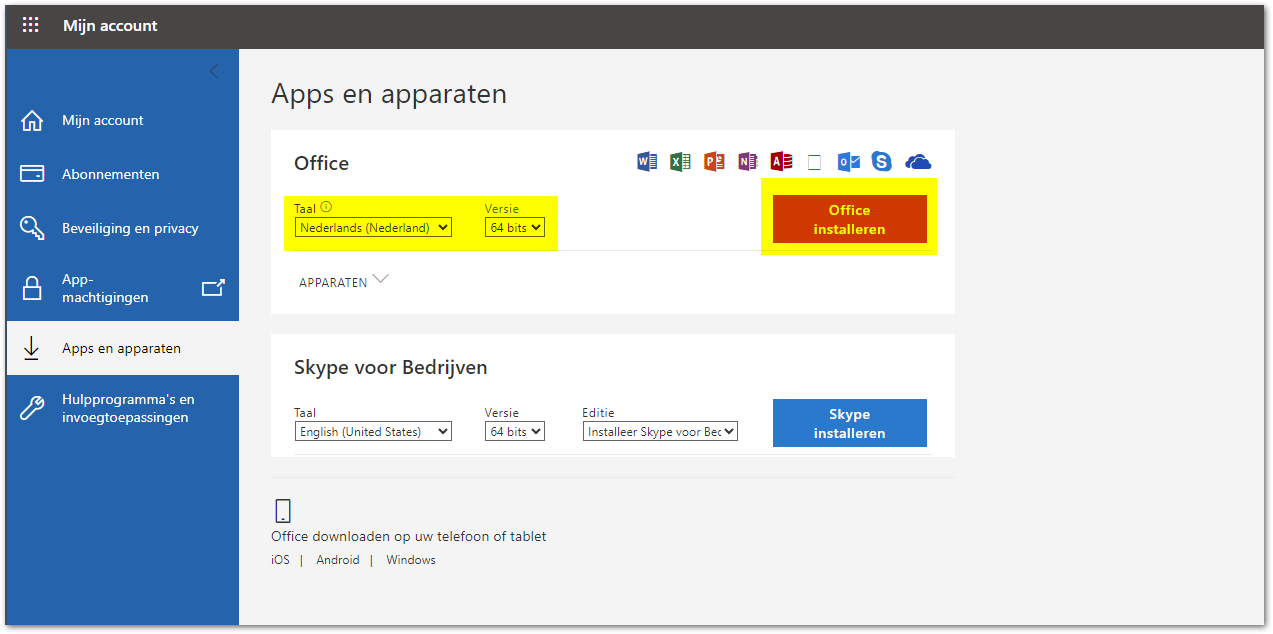Follow the iOS download link

click(x=280, y=560)
